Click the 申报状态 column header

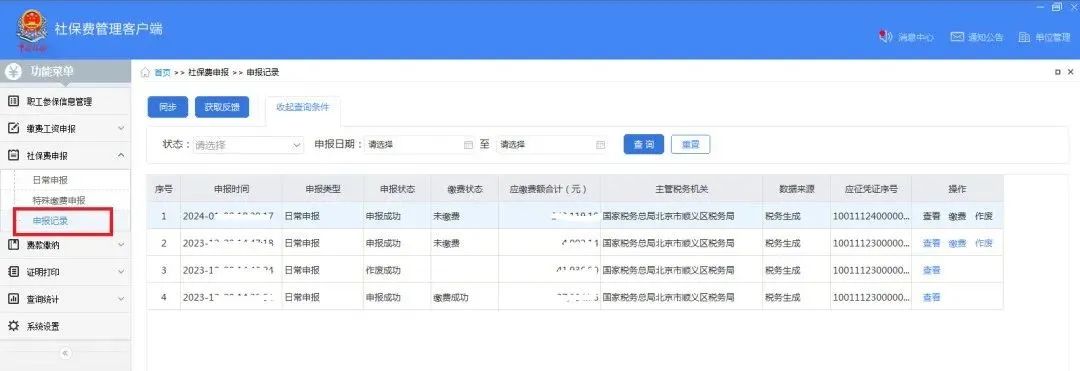[x=397, y=189]
